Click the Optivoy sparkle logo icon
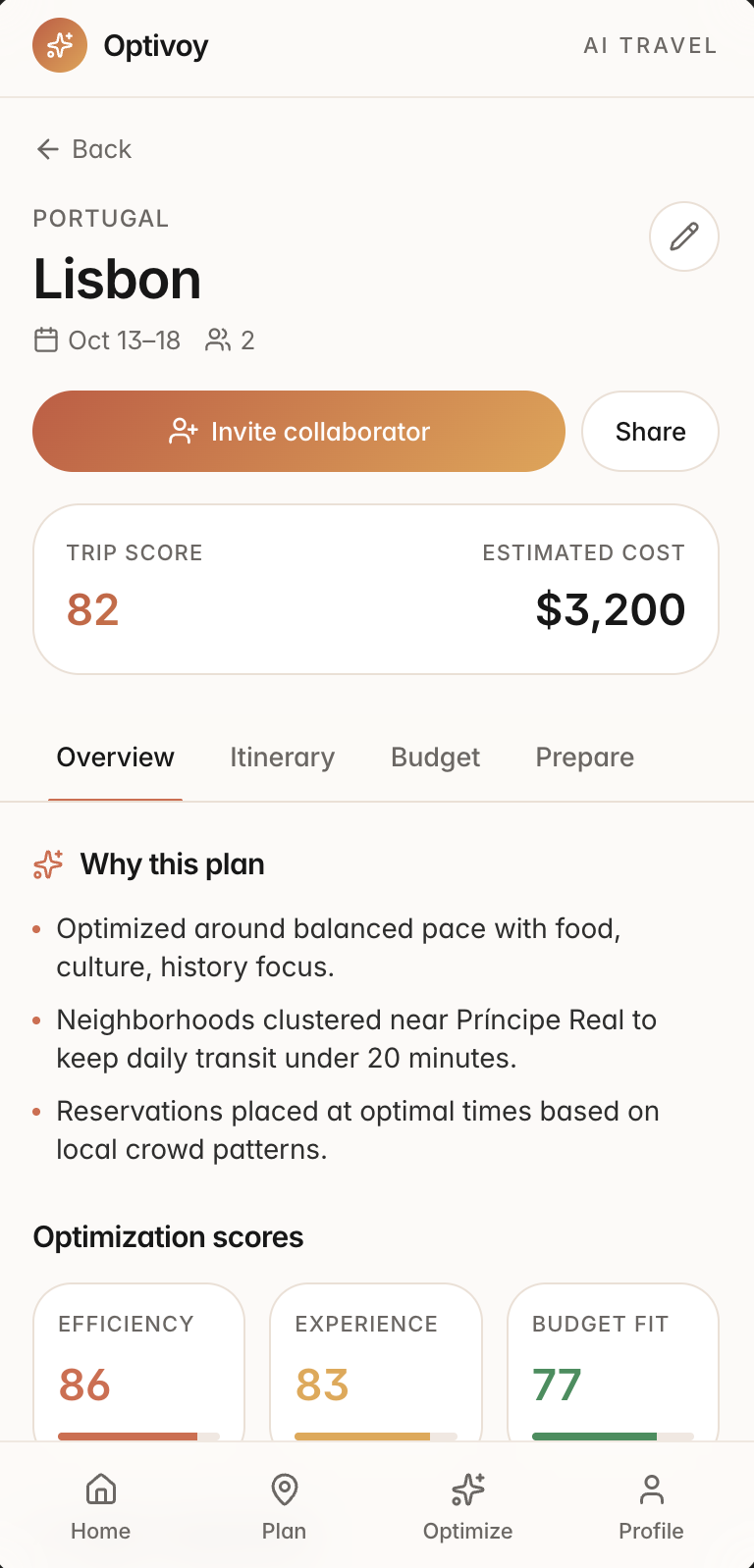Image resolution: width=754 pixels, height=1568 pixels. (60, 45)
